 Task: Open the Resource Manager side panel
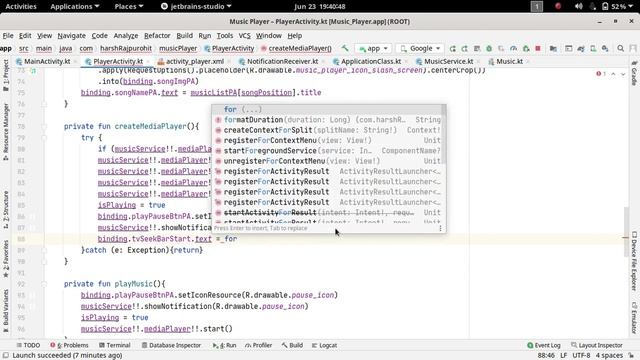[6, 132]
